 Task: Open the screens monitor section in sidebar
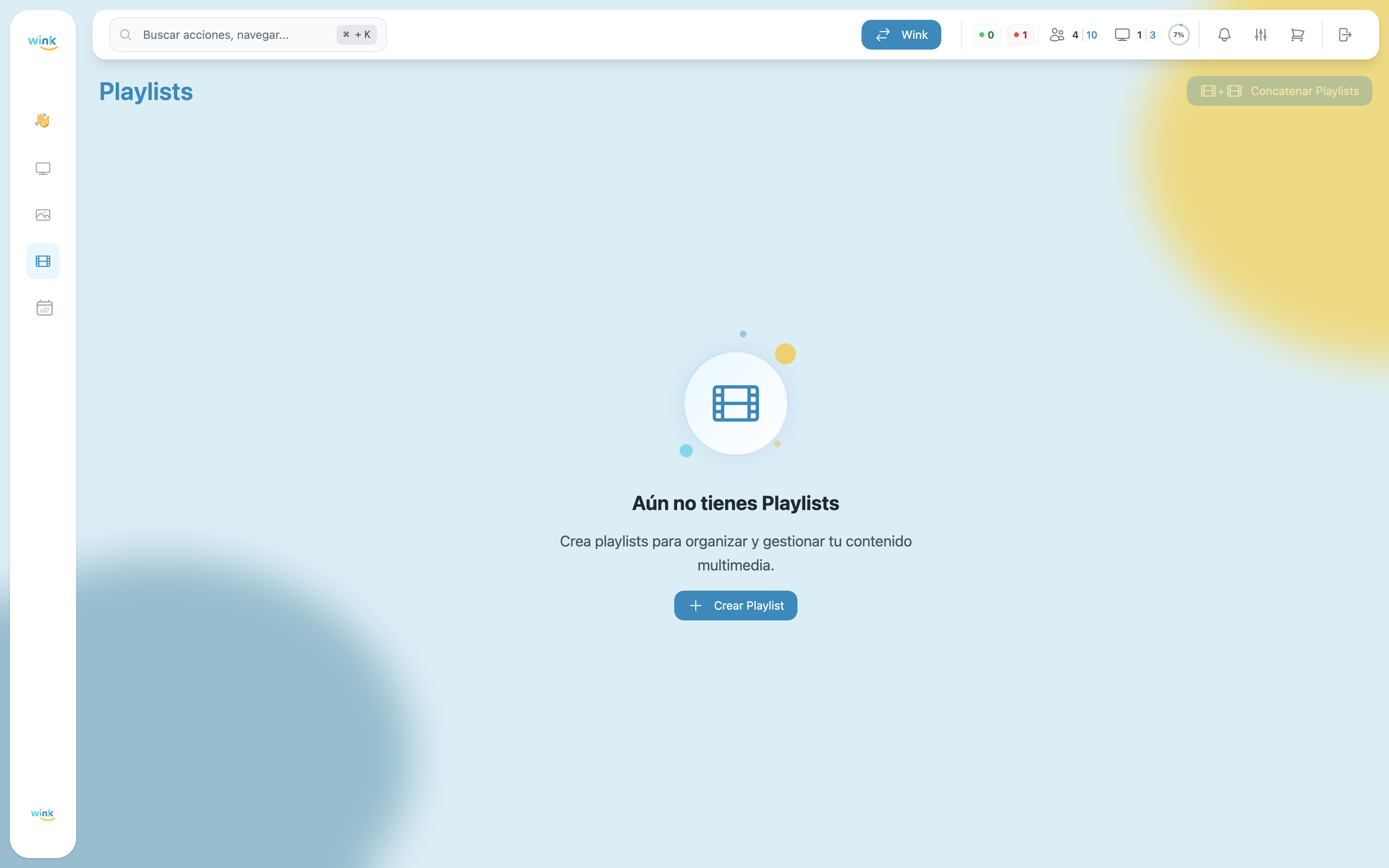pyautogui.click(x=43, y=168)
